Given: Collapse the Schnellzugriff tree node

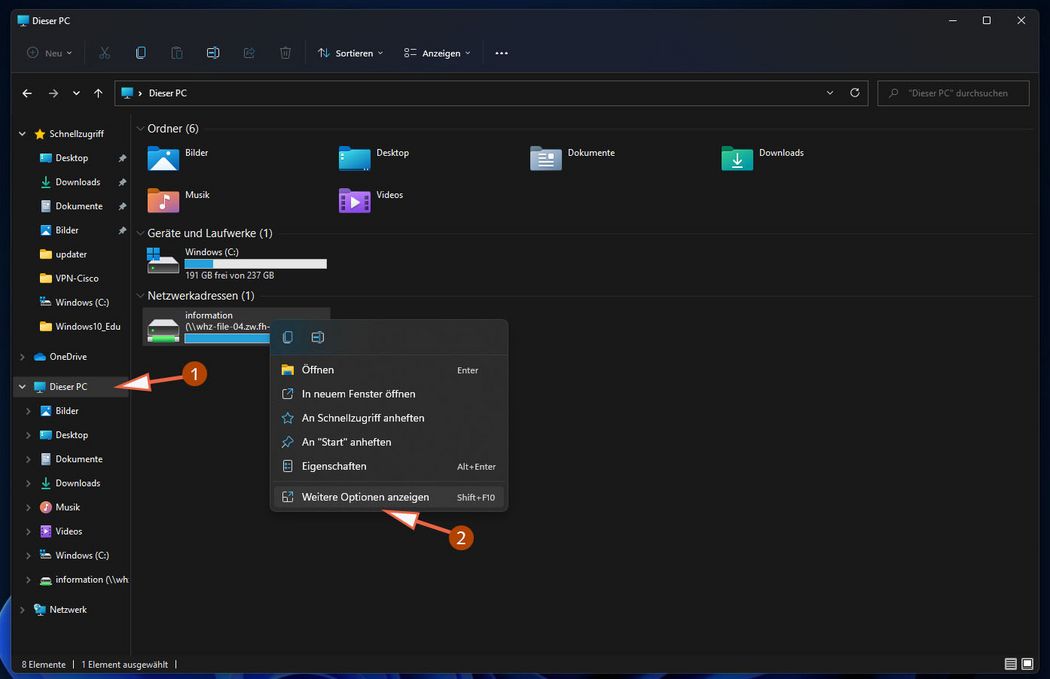Looking at the screenshot, I should [22, 134].
